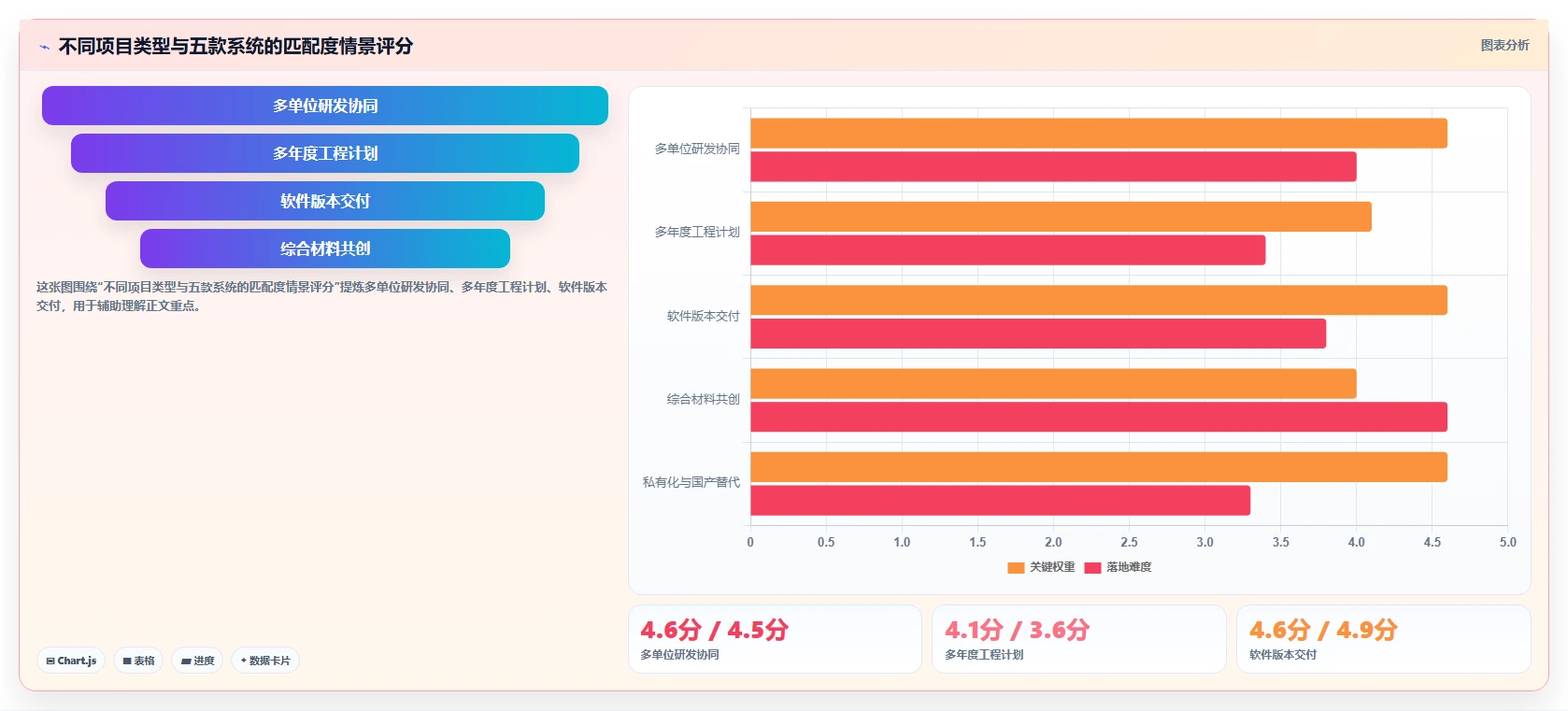The image size is (1568, 711).
Task: Click the 表格 tag chip
Action: click(x=138, y=661)
